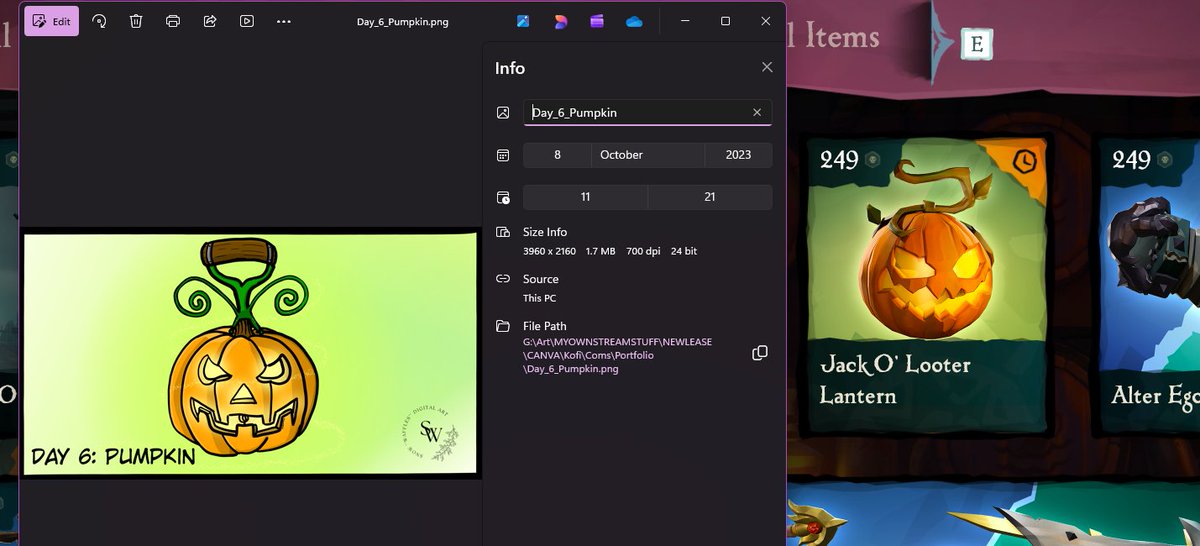Rotate the image with rotate icon
Screen dimensions: 1200x546
[99, 21]
